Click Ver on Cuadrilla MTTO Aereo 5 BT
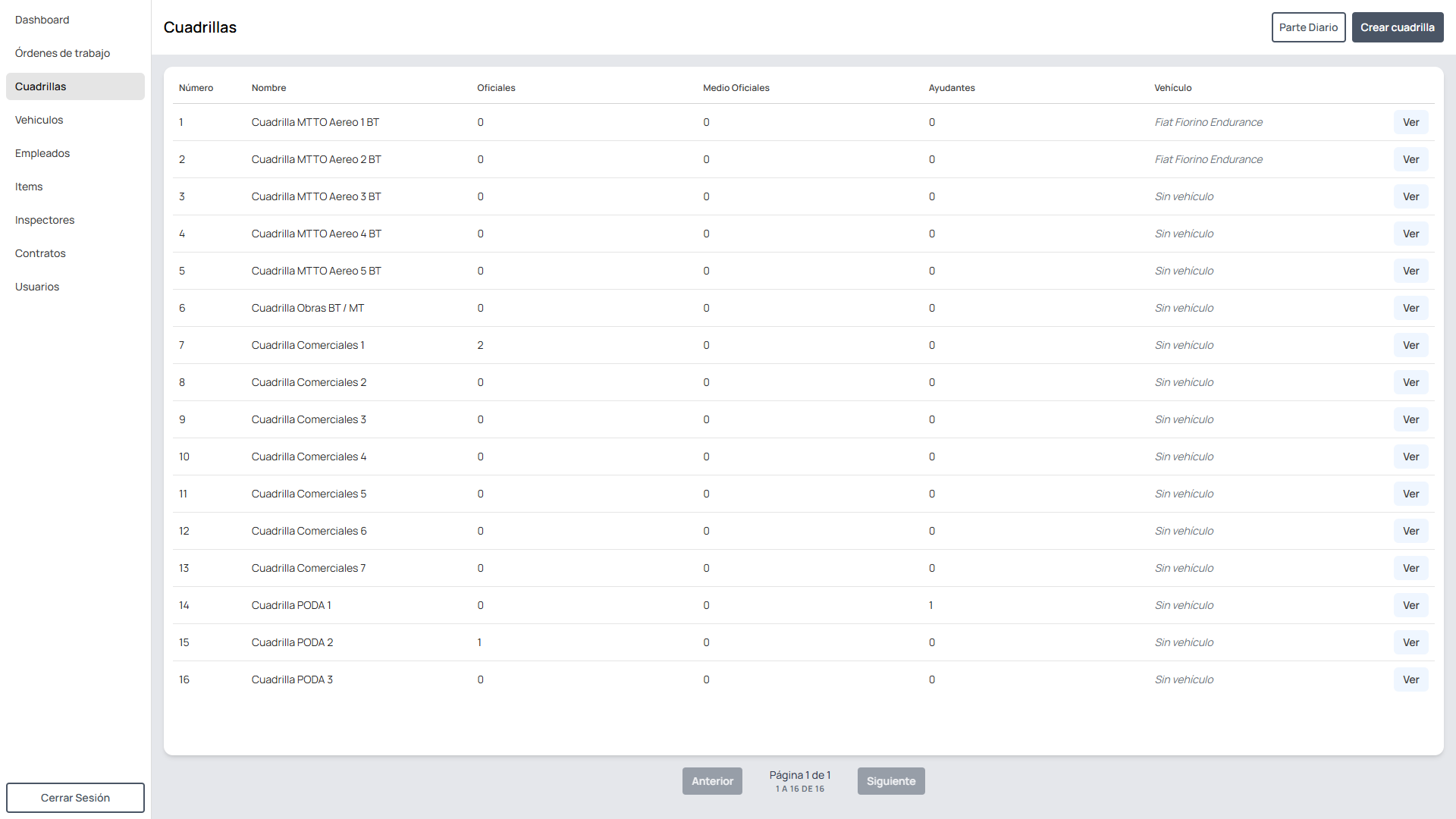This screenshot has width=1456, height=819. pos(1410,271)
